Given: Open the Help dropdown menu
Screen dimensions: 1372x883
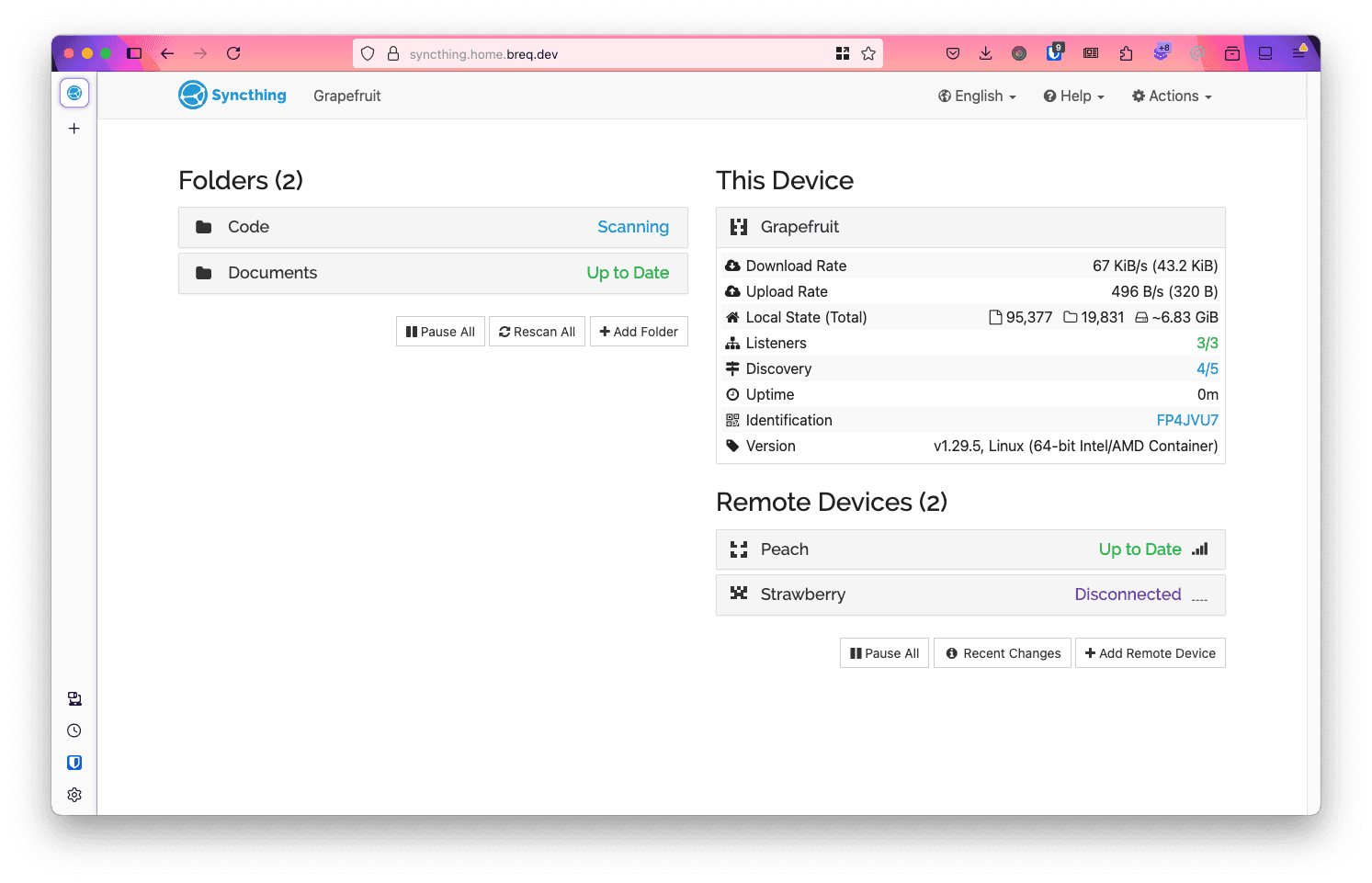Looking at the screenshot, I should point(1073,96).
